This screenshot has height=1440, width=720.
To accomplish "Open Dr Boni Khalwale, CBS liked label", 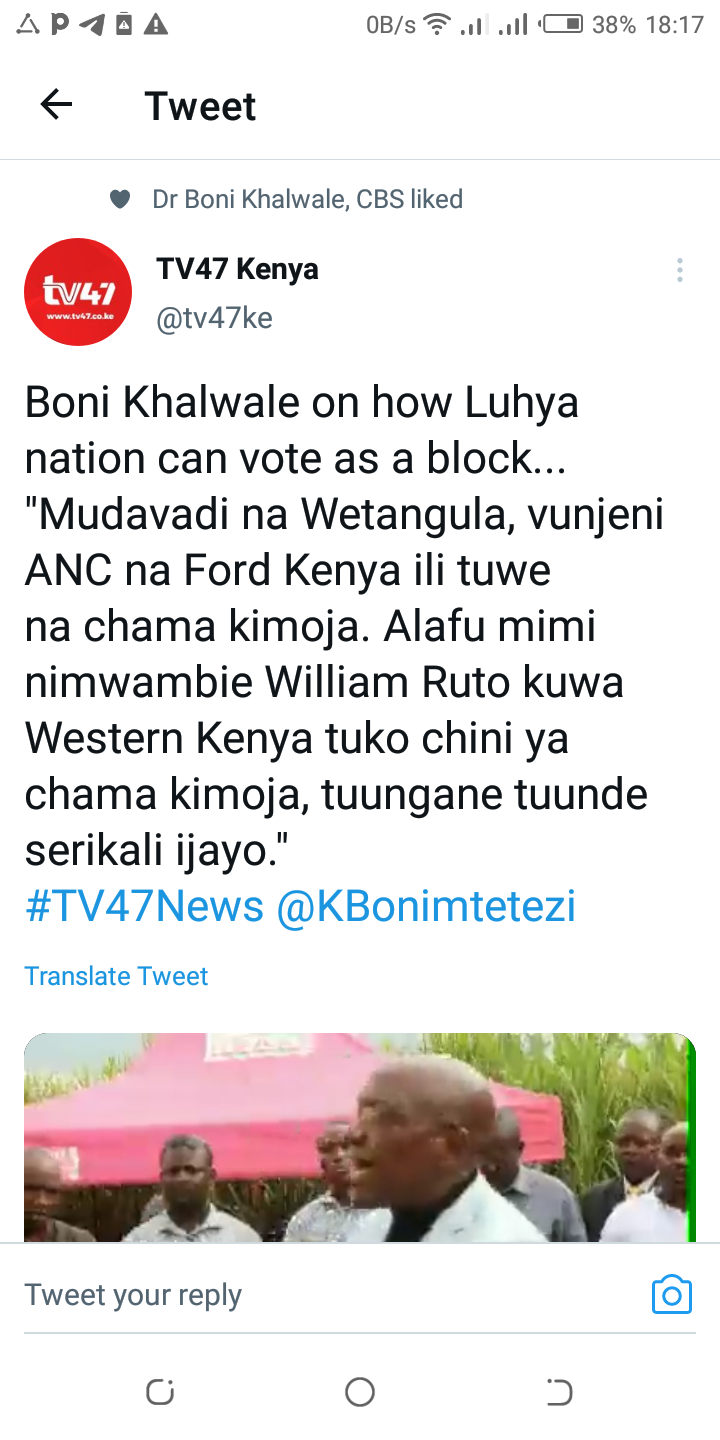I will click(307, 200).
